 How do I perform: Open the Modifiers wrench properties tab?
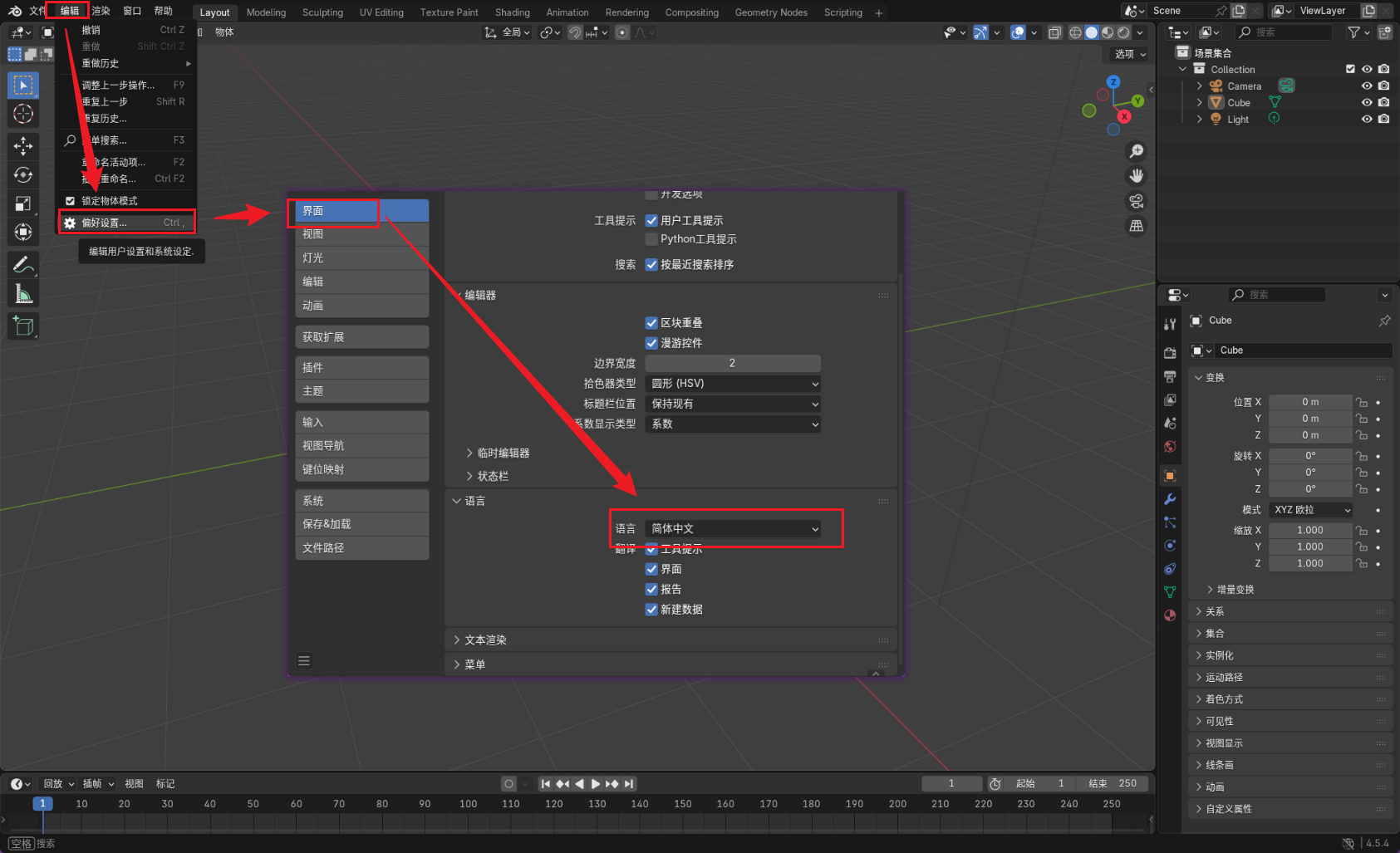pos(1170,499)
